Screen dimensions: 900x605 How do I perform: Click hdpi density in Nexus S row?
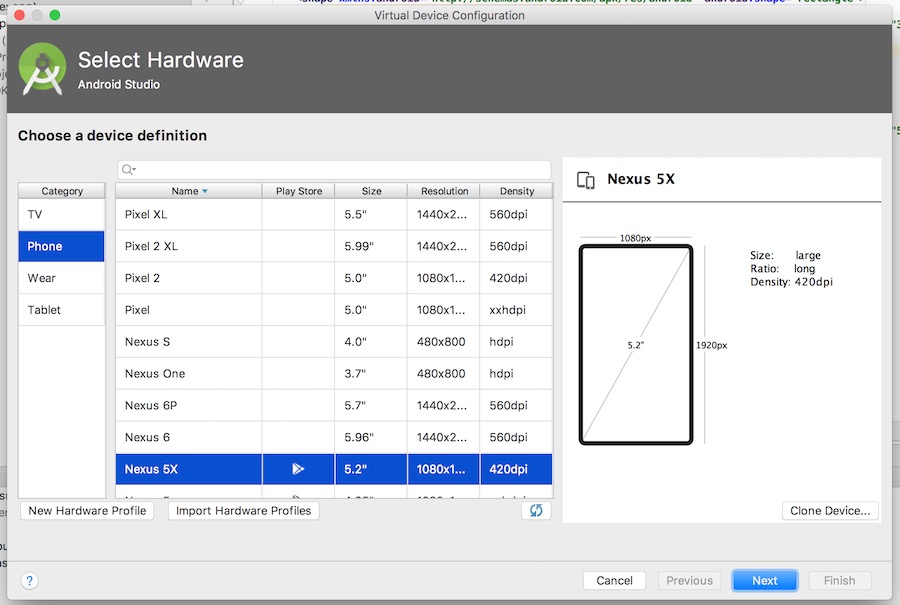click(x=516, y=342)
